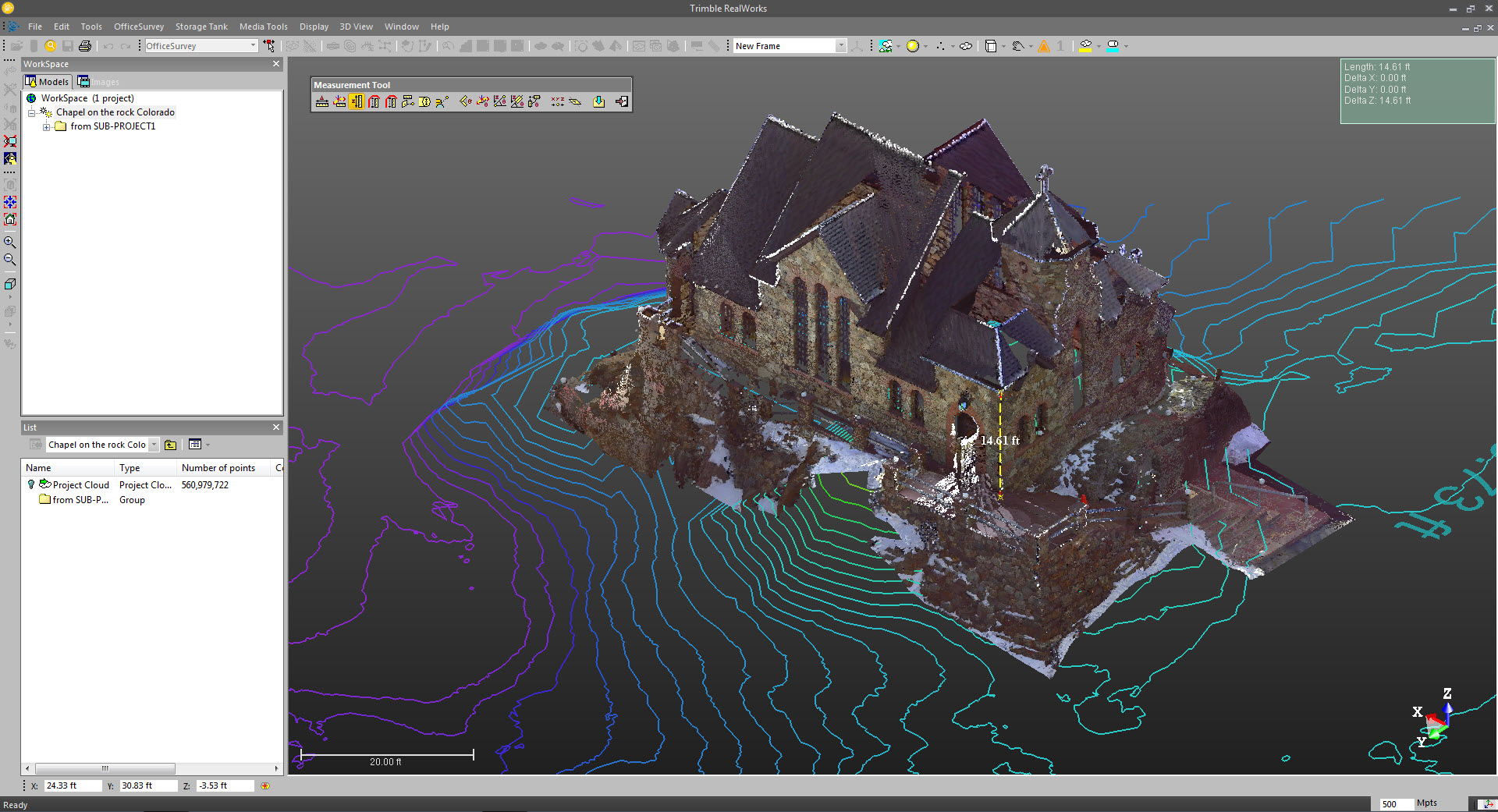Image resolution: width=1498 pixels, height=812 pixels.
Task: Open the OfficeSurvey mode dropdown
Action: 253,46
